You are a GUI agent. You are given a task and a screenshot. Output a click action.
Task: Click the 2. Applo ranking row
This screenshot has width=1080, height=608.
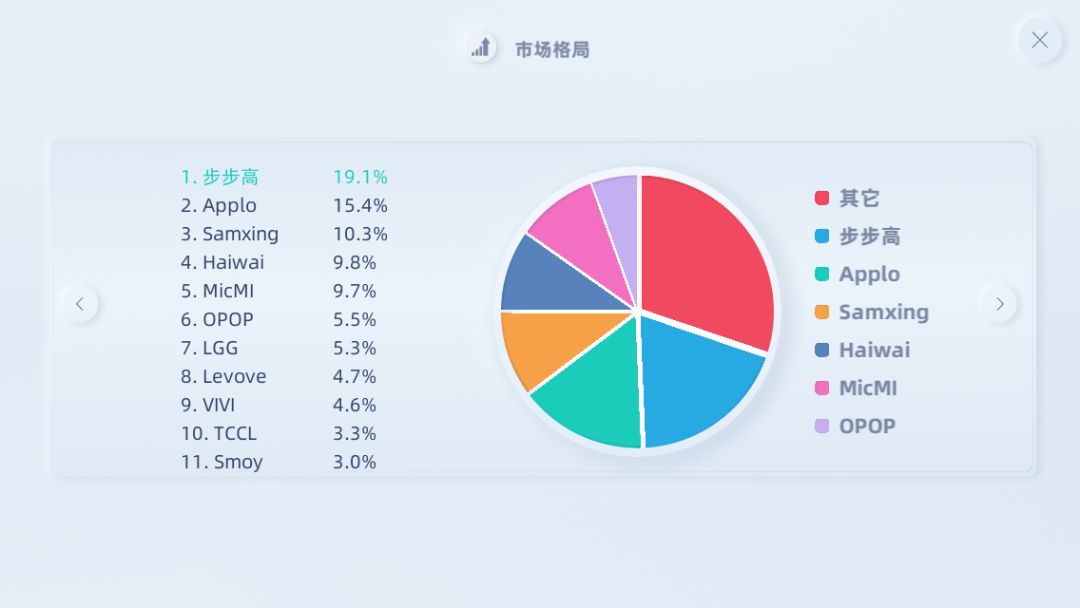[x=284, y=205]
